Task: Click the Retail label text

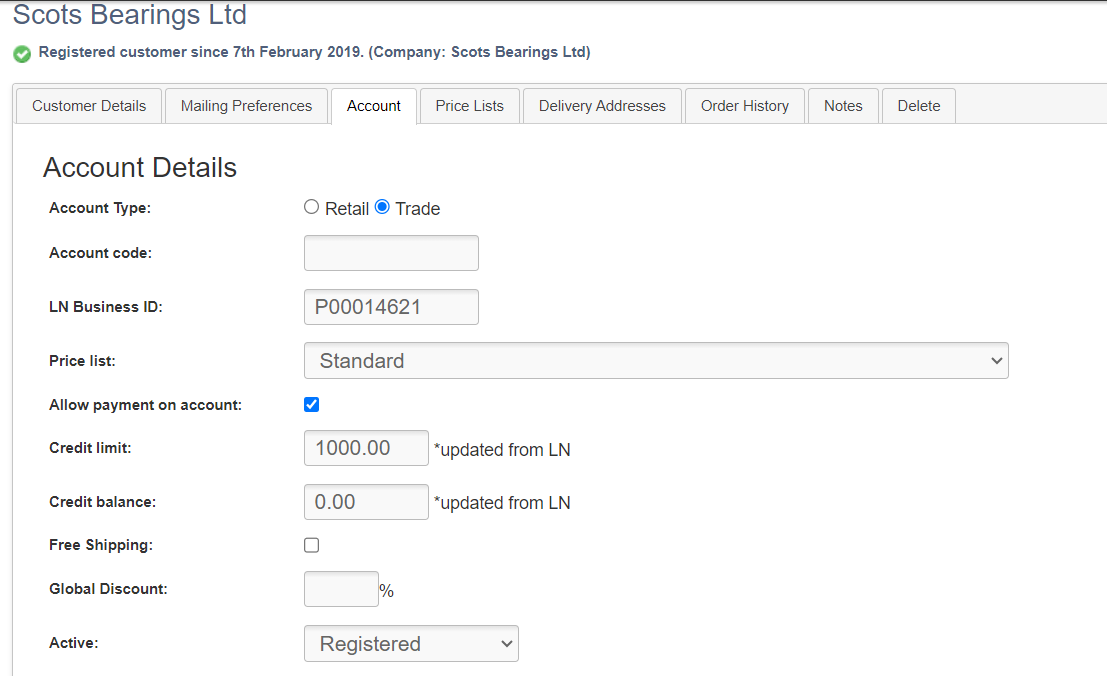Action: click(347, 209)
